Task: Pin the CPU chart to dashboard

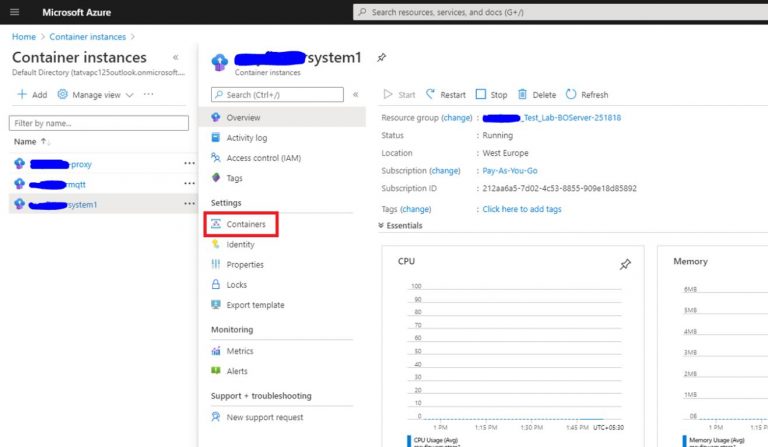Action: [x=625, y=264]
